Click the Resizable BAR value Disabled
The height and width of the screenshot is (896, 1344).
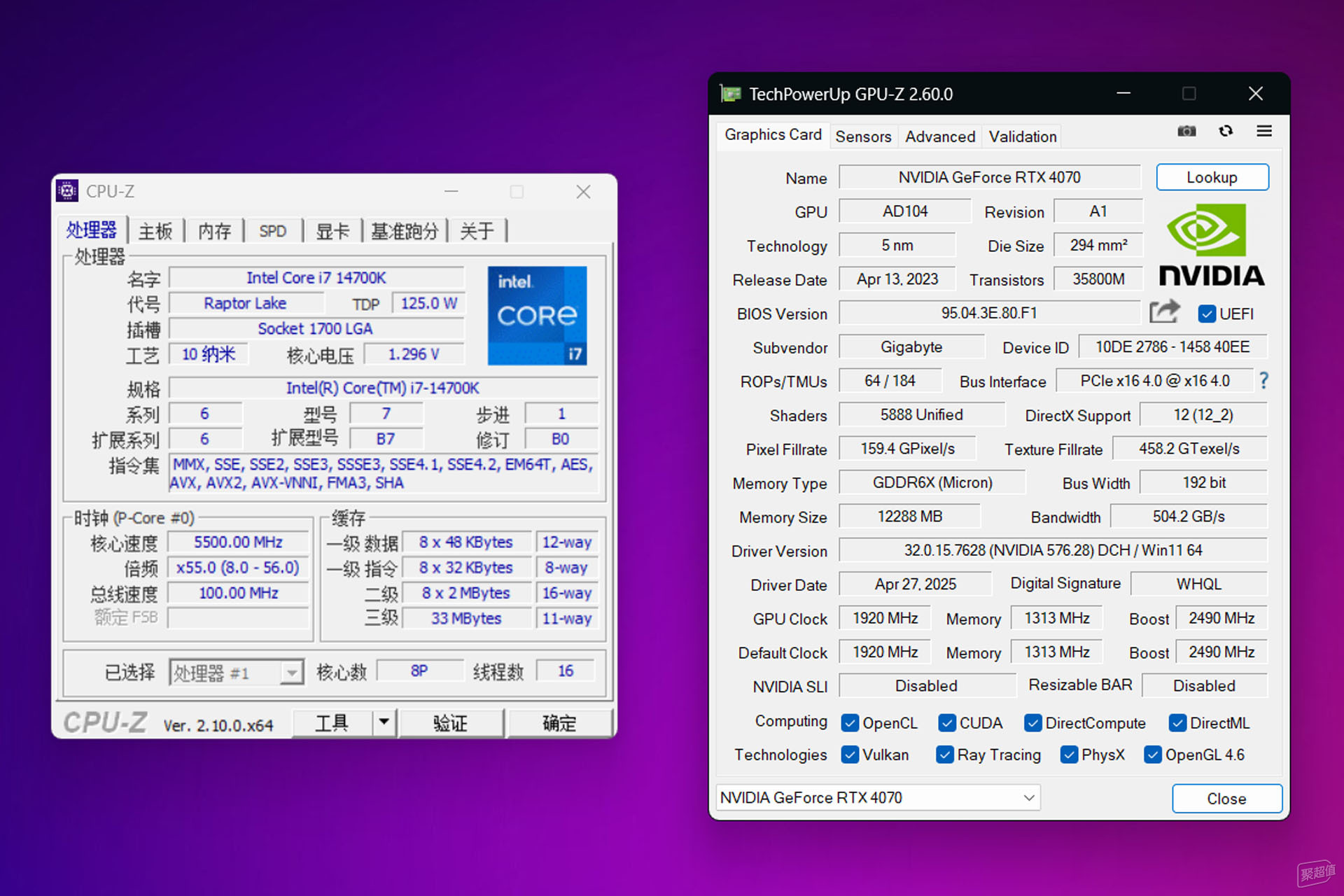point(1204,686)
